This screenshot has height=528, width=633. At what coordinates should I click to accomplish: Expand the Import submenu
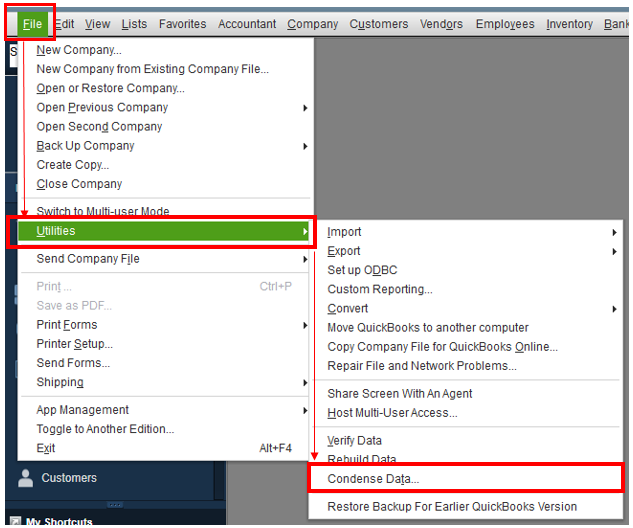[x=466, y=232]
